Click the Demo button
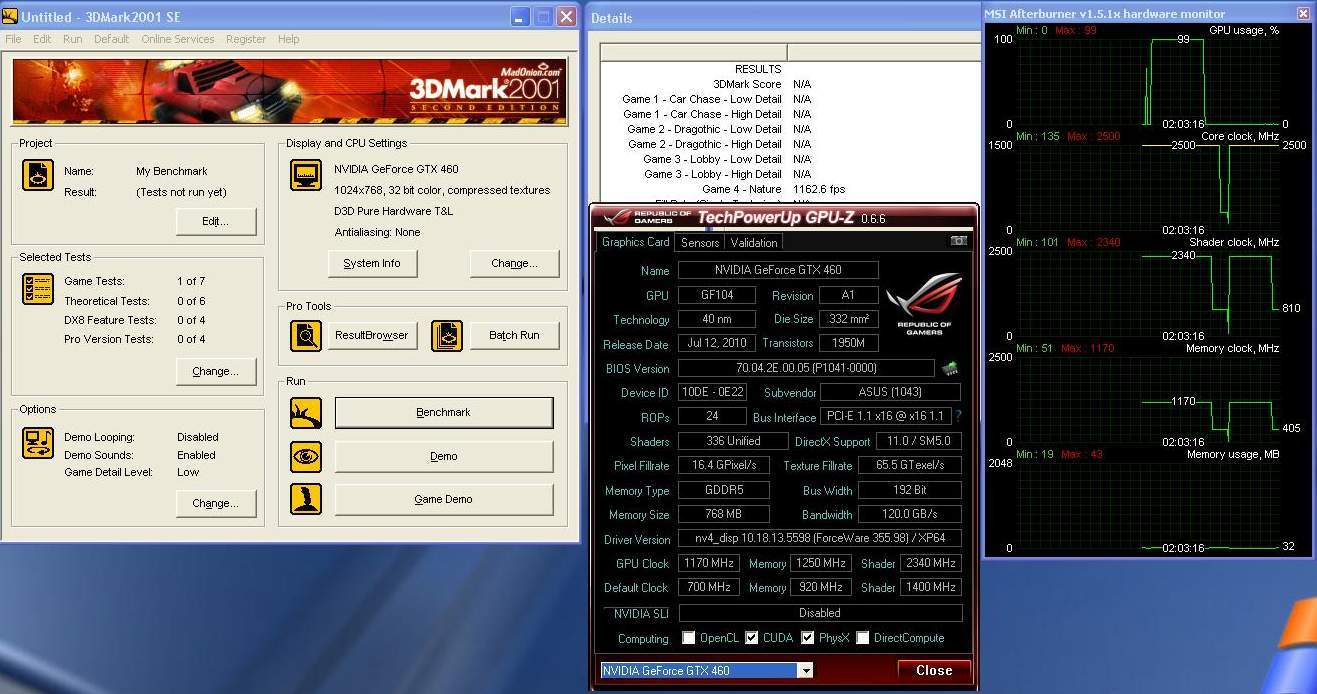The image size is (1317, 694). pos(443,456)
